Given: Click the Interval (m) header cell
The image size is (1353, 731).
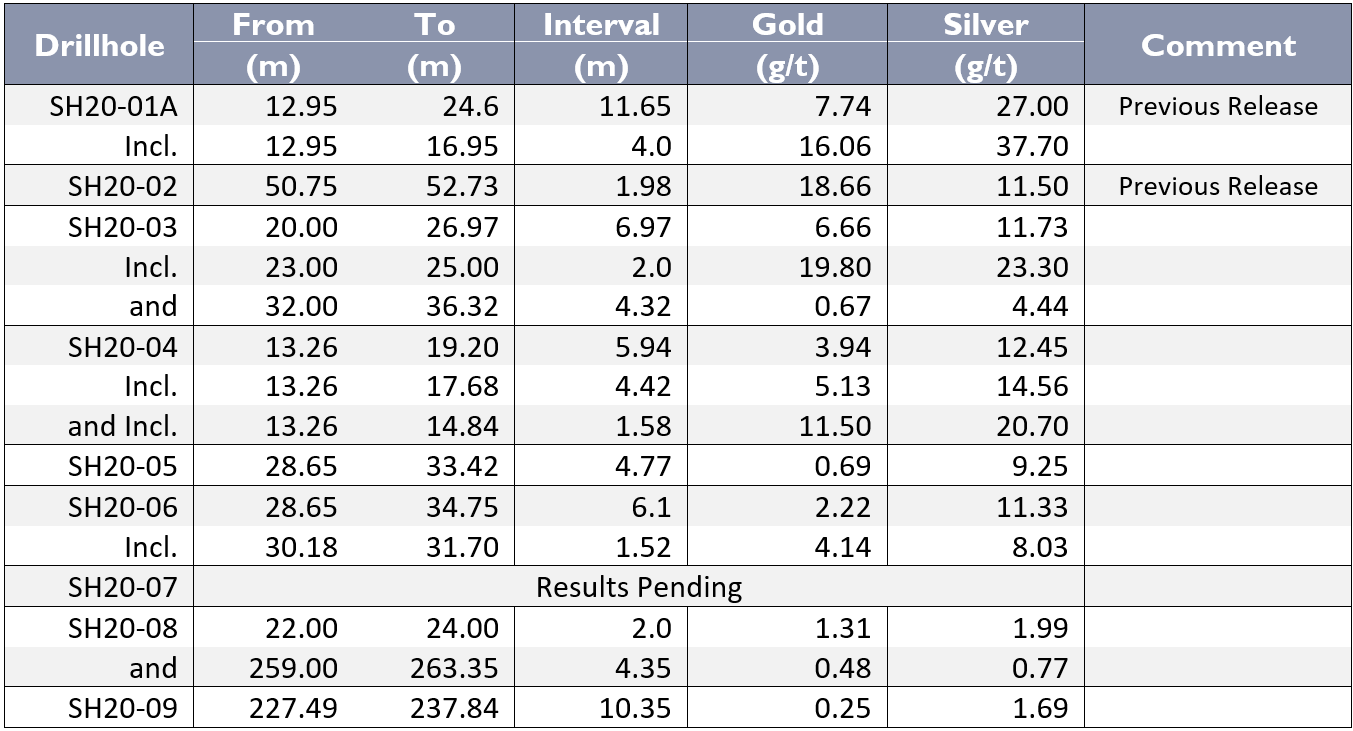Looking at the screenshot, I should tap(601, 45).
